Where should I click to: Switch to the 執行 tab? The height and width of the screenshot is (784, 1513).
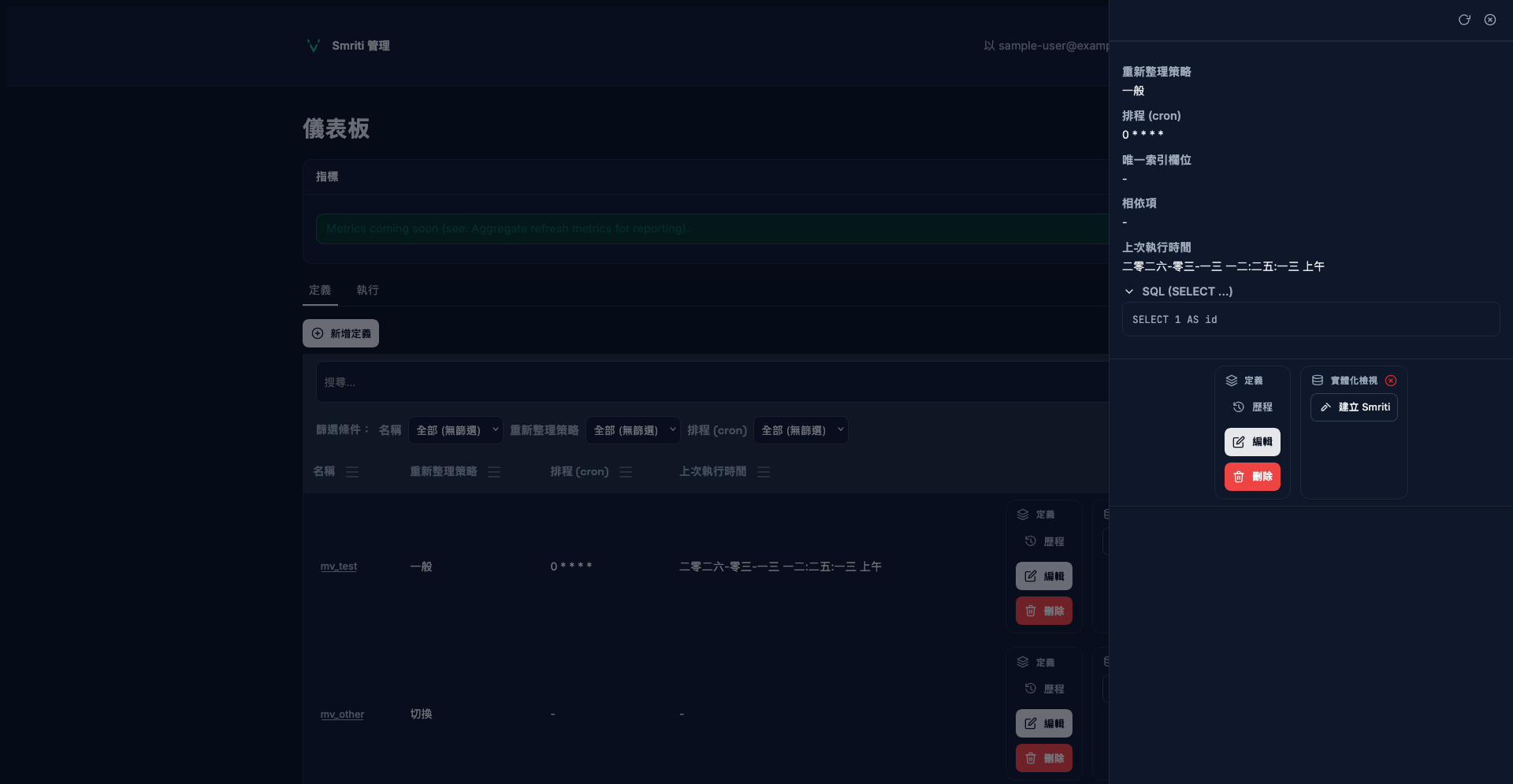point(367,290)
